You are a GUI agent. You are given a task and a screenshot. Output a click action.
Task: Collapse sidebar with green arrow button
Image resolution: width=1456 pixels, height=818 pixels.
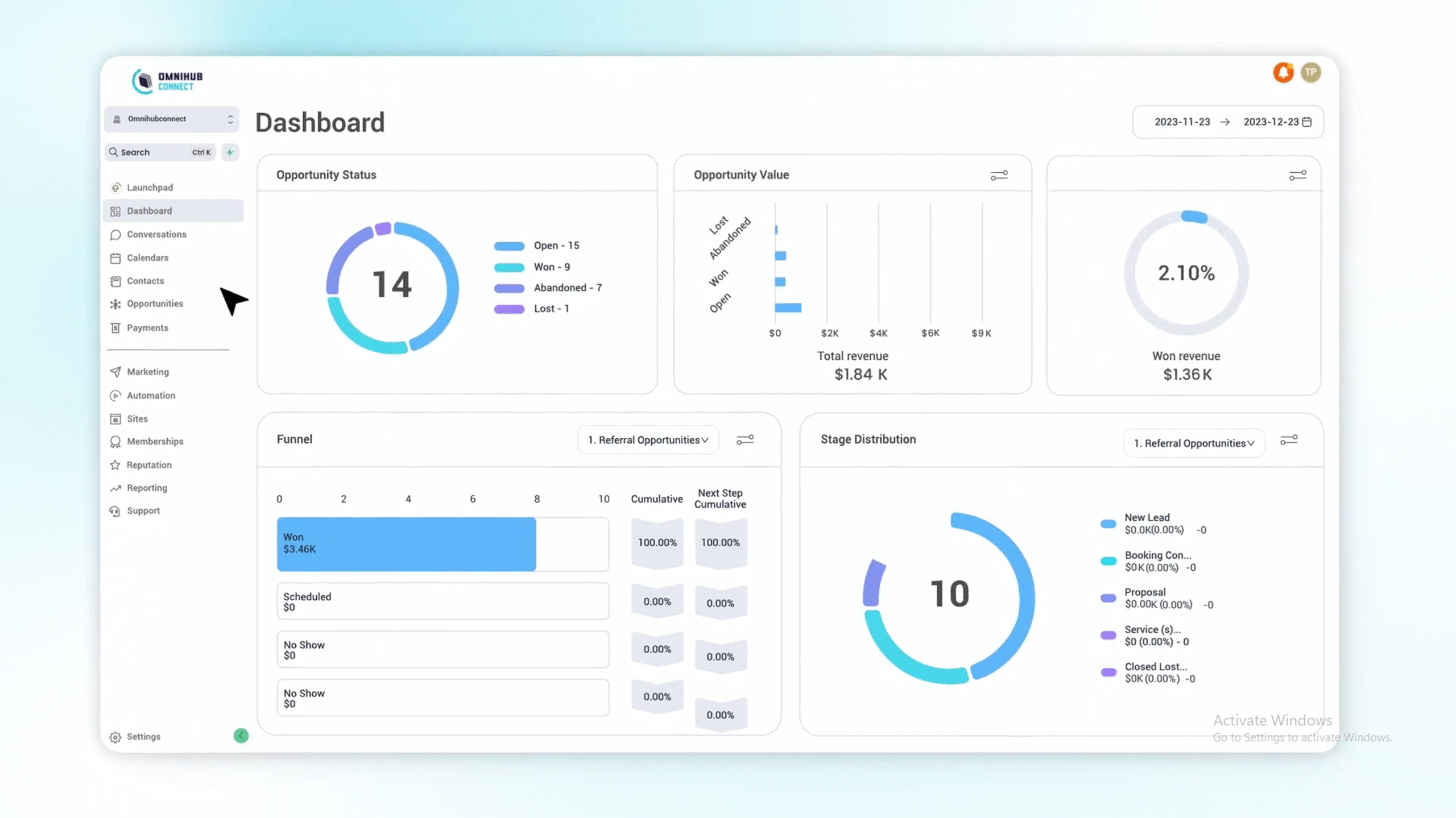tap(241, 736)
